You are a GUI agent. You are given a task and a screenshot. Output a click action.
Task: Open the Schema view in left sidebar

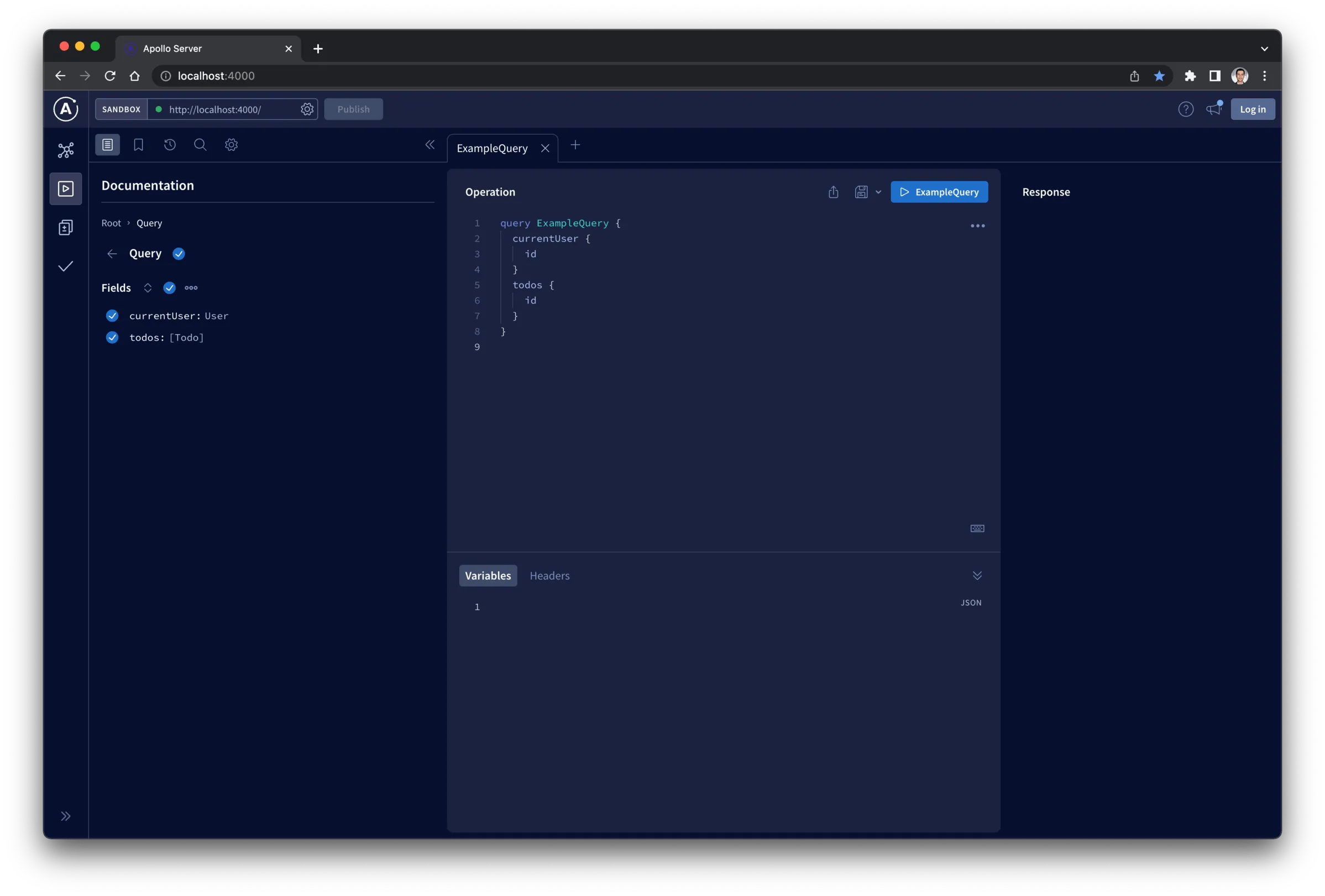pyautogui.click(x=66, y=150)
